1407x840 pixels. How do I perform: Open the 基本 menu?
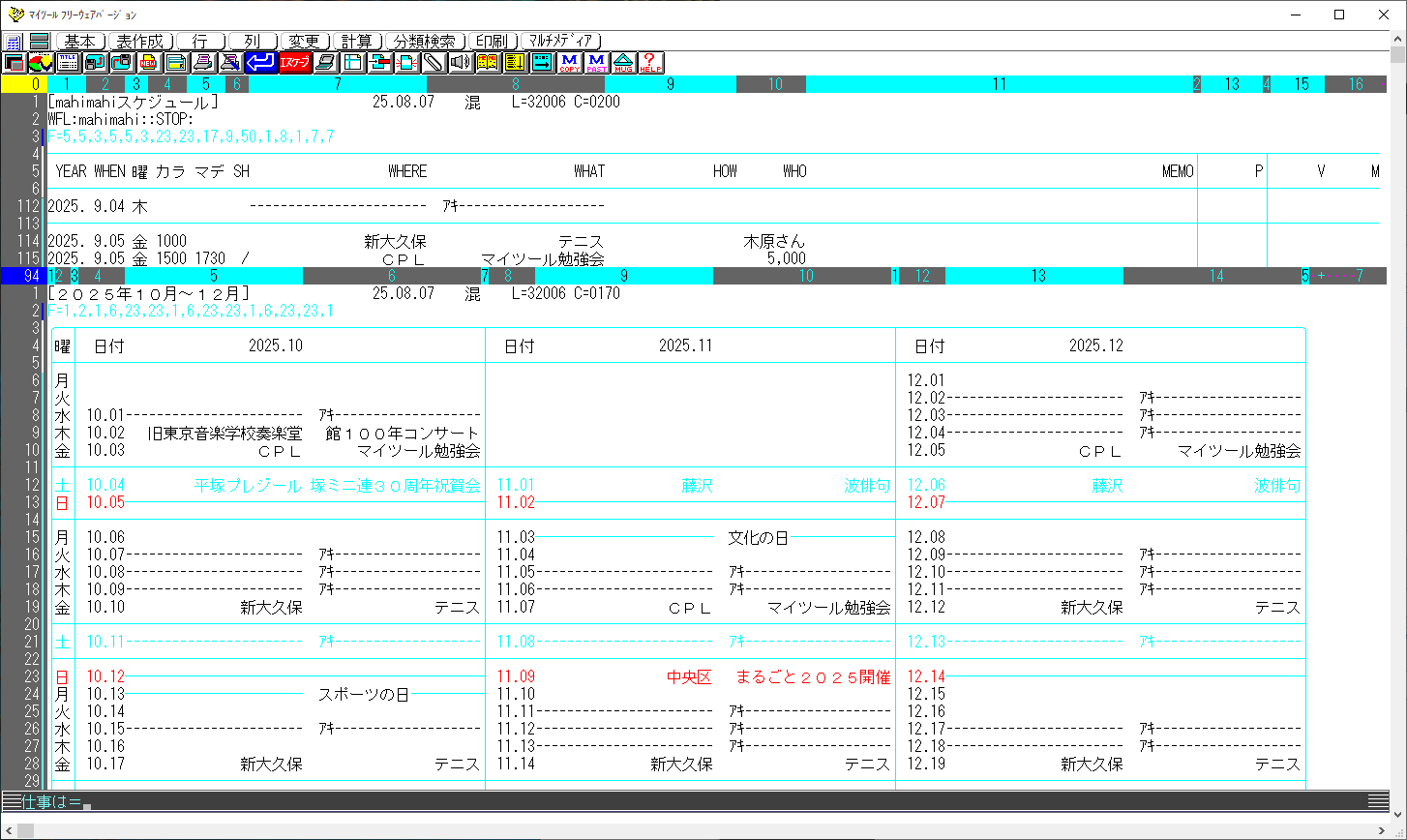pos(80,42)
